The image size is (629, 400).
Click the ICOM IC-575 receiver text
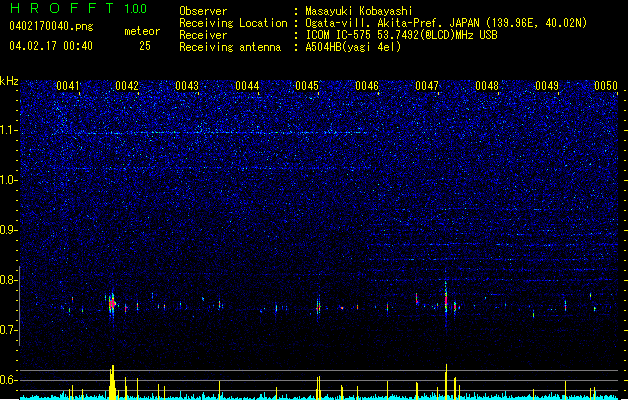point(401,35)
